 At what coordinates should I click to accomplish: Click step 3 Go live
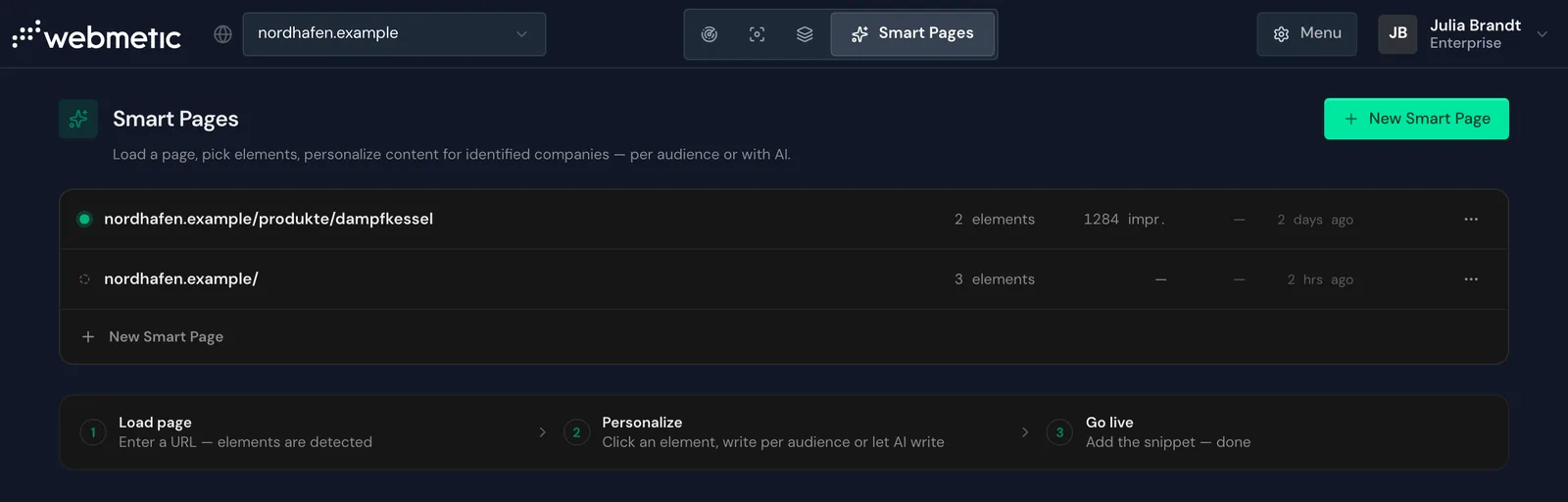tap(1149, 432)
